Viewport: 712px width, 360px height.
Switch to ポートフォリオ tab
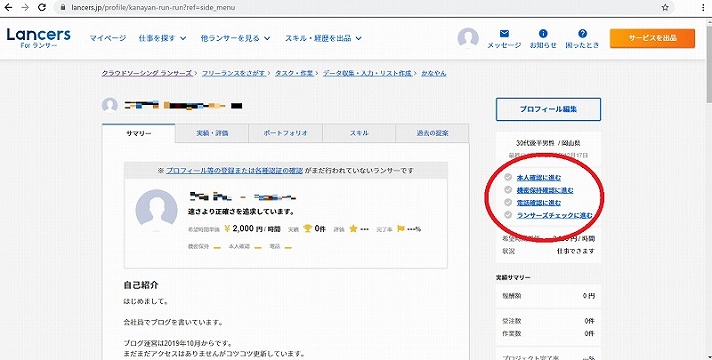[x=286, y=133]
